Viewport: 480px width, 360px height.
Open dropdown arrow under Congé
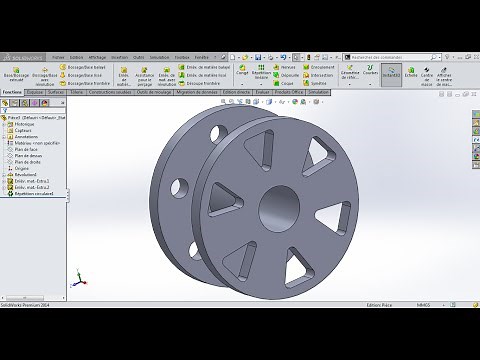(242, 85)
